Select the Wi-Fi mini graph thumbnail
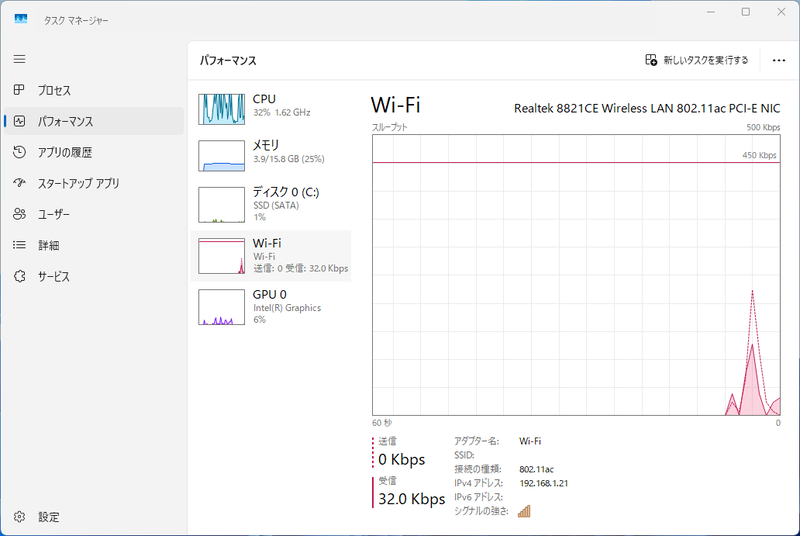Screen dimensions: 800x536 click(221, 256)
